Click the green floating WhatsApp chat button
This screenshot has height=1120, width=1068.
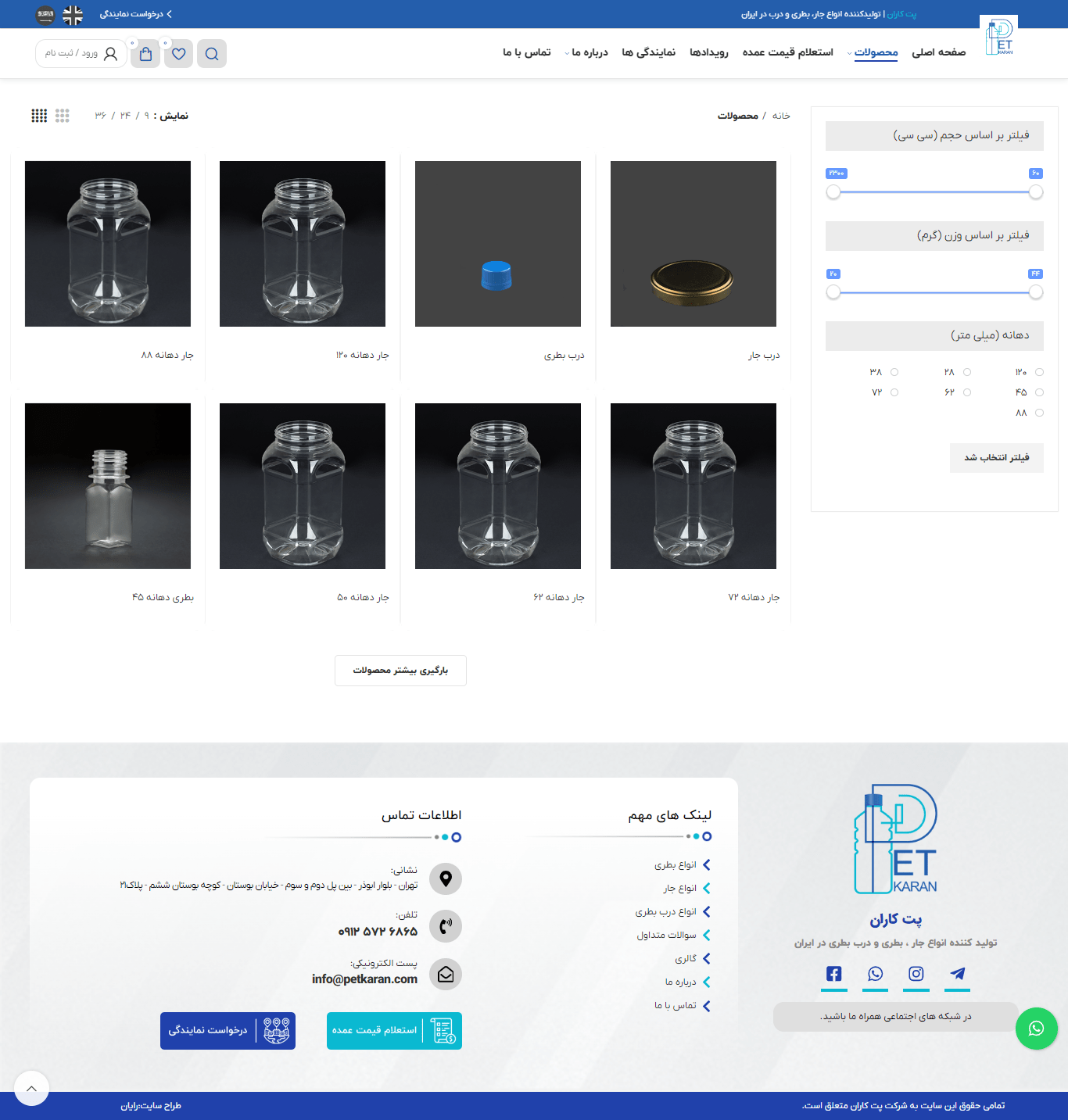(x=1036, y=1029)
